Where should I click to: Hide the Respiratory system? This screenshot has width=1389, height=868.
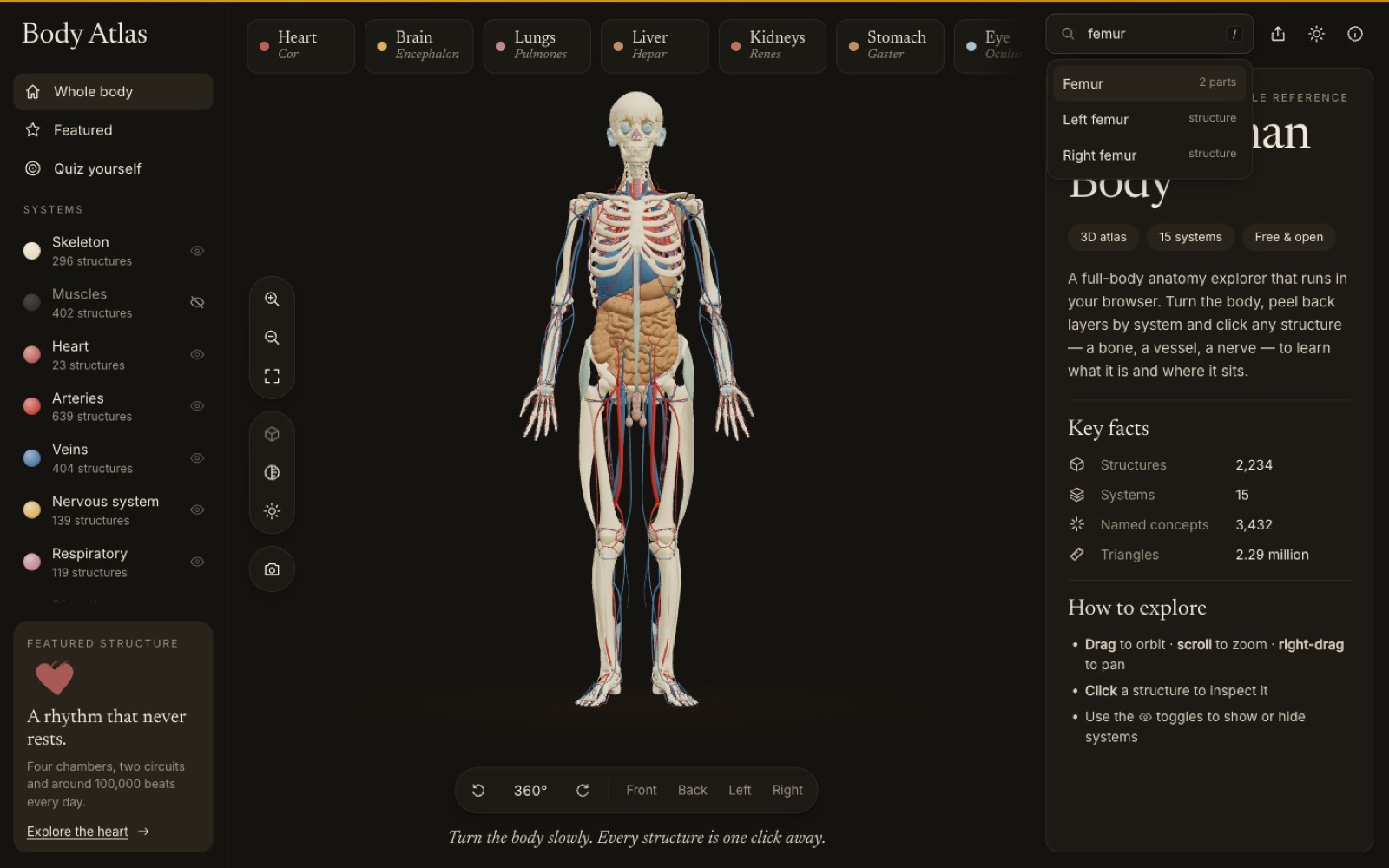click(x=197, y=562)
